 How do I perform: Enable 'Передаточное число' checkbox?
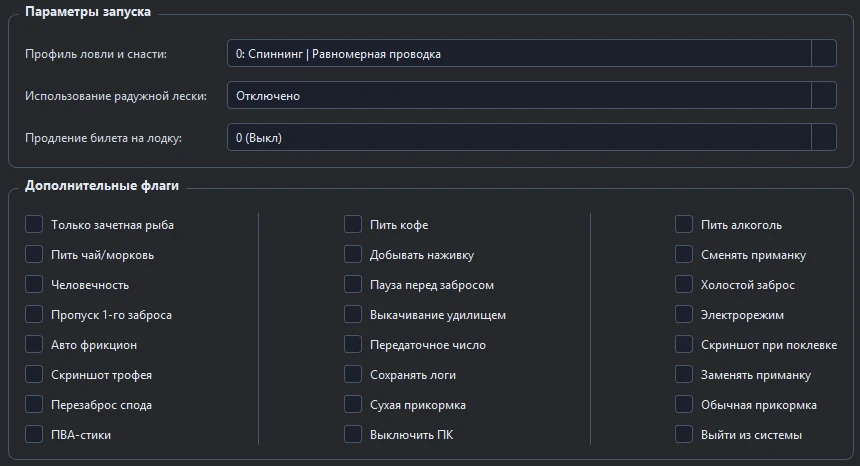click(x=353, y=344)
